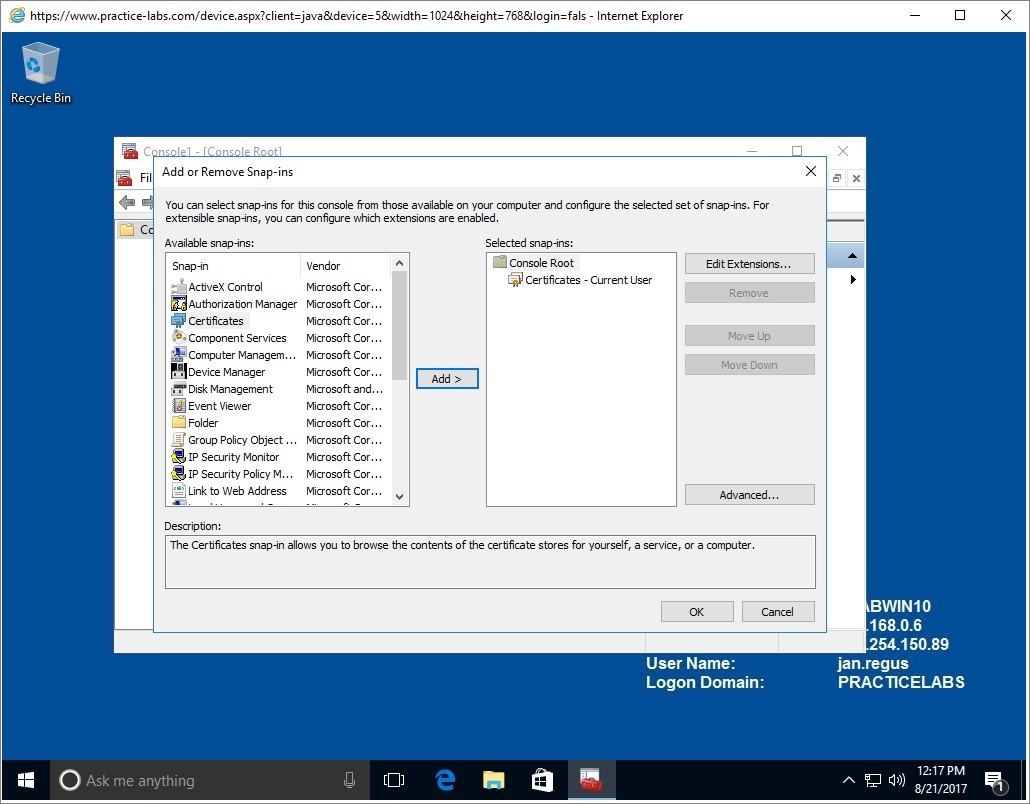The image size is (1030, 804).
Task: Expand the Actions pane arrow in Console1
Action: coord(853,280)
